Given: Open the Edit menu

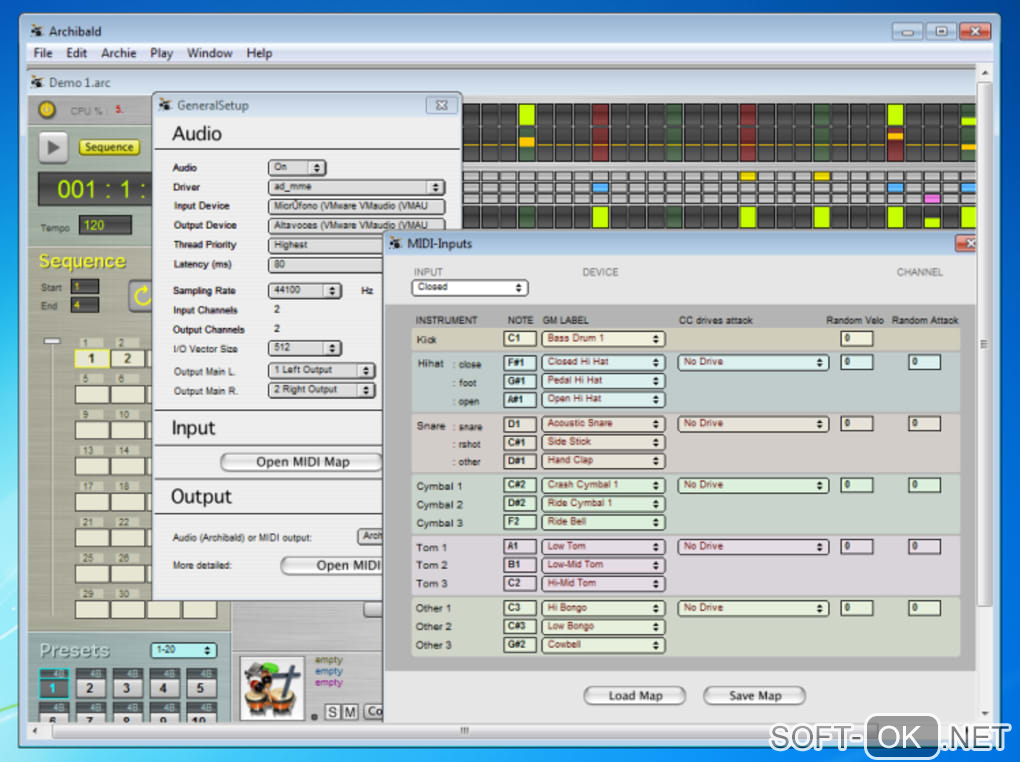Looking at the screenshot, I should tap(76, 53).
